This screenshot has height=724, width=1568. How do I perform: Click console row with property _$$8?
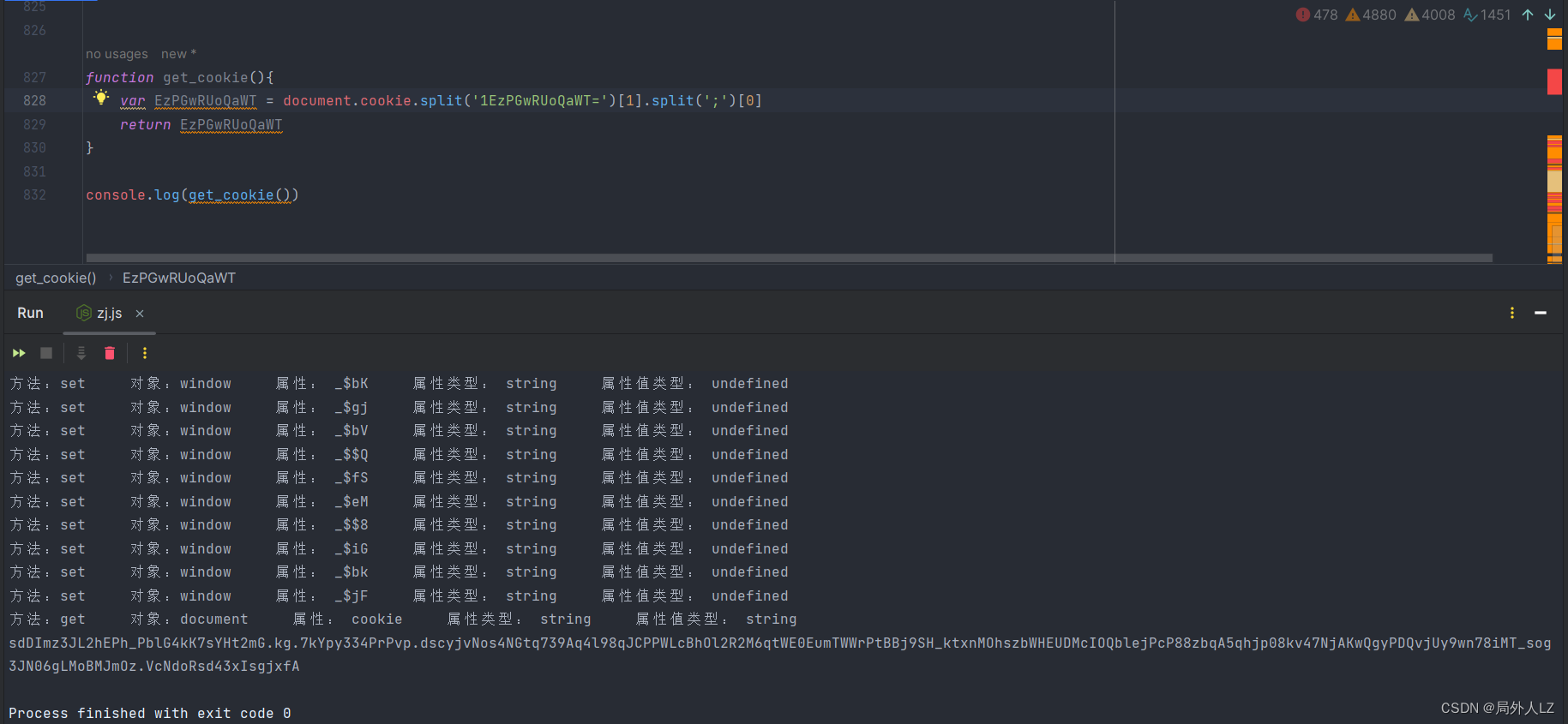399,525
